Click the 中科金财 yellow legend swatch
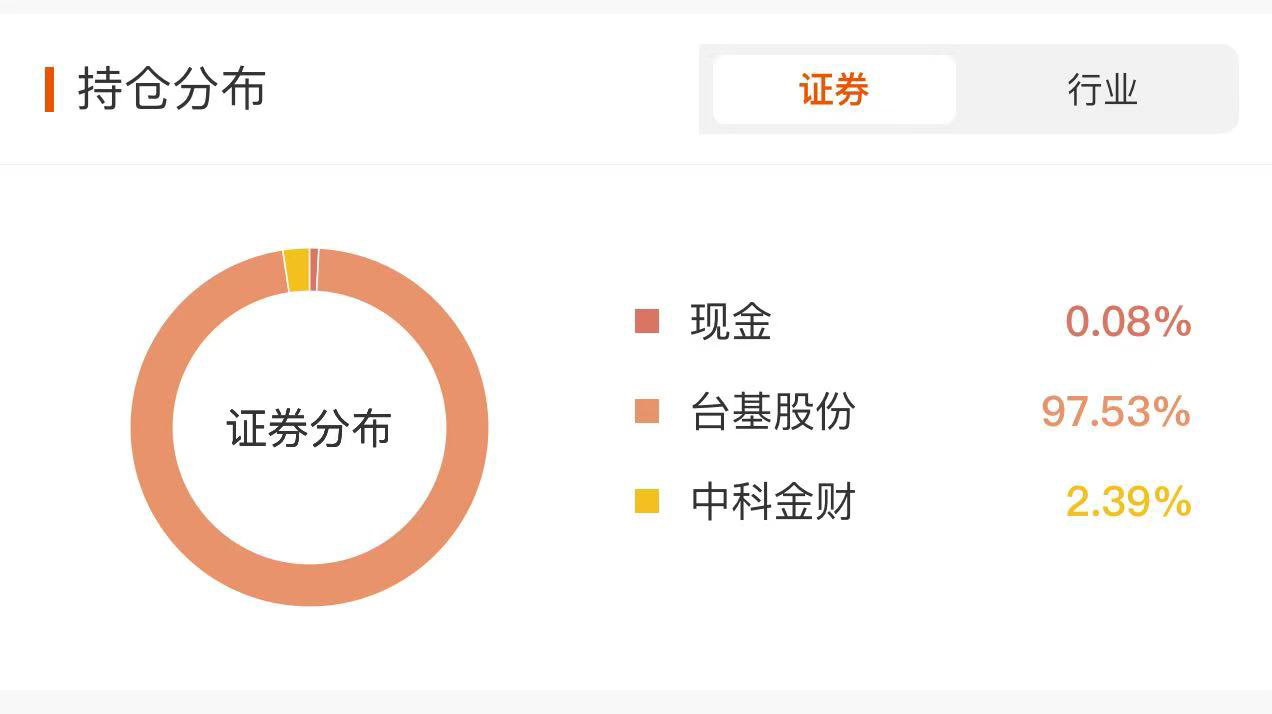This screenshot has width=1272, height=714. pos(647,501)
